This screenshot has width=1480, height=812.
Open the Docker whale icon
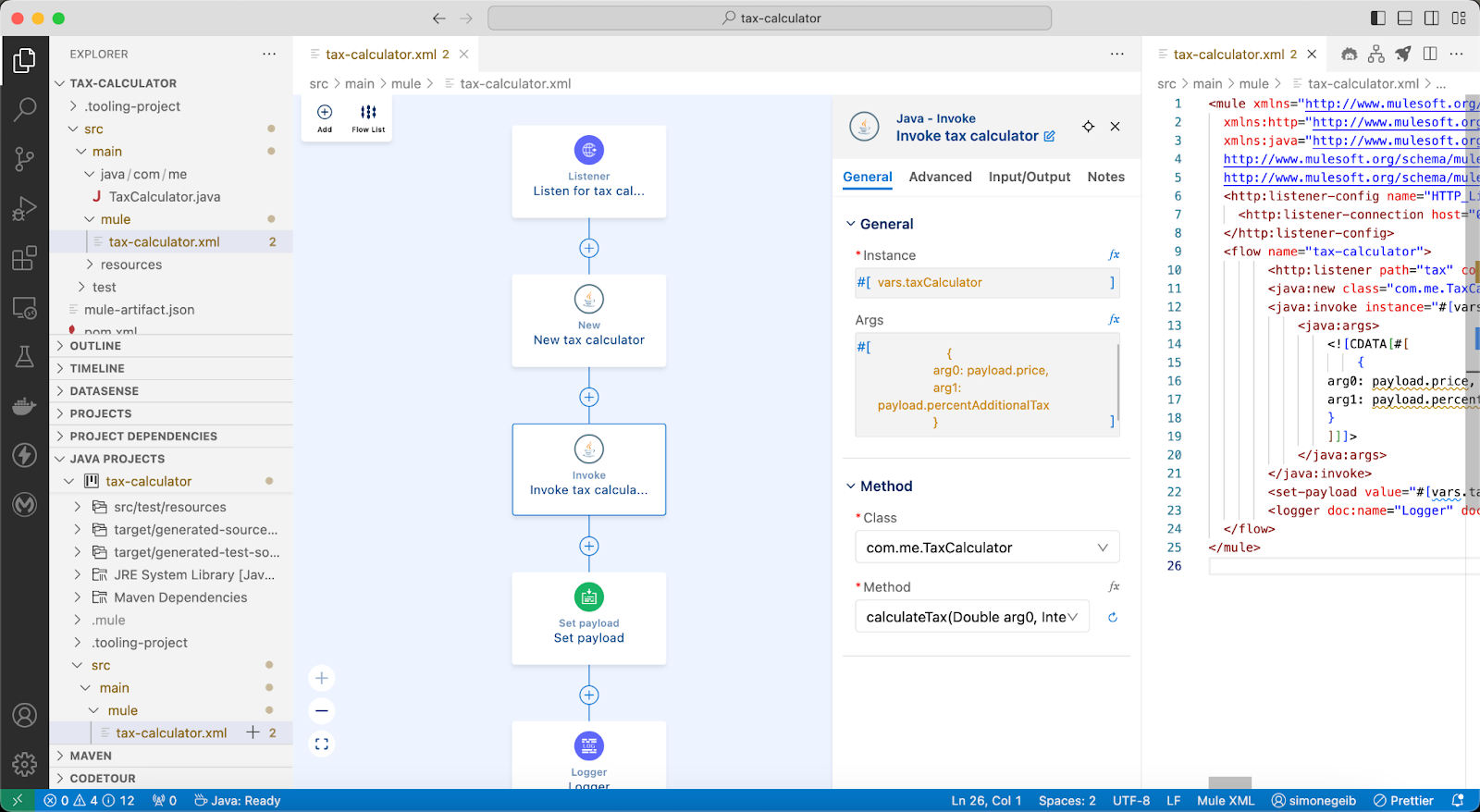25,406
